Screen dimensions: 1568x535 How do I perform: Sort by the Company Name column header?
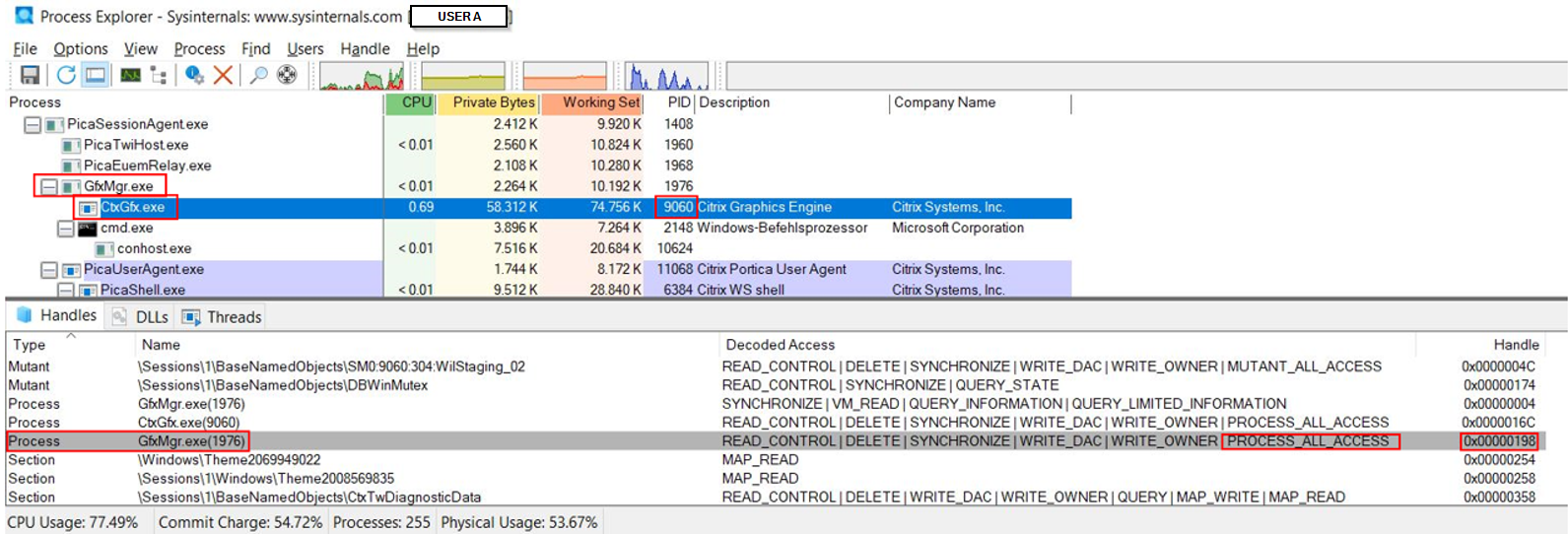click(981, 102)
